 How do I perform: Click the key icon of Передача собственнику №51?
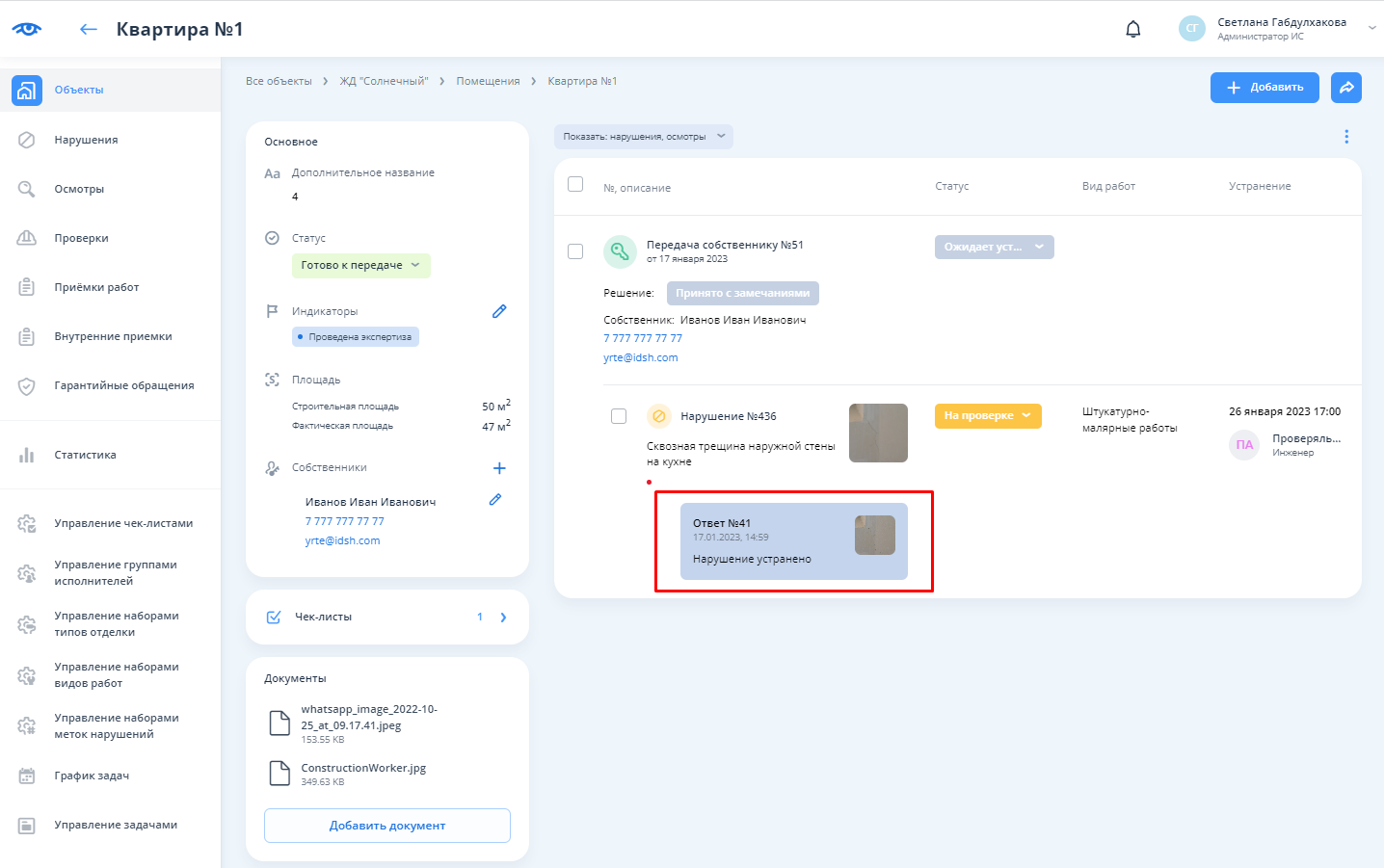(620, 251)
